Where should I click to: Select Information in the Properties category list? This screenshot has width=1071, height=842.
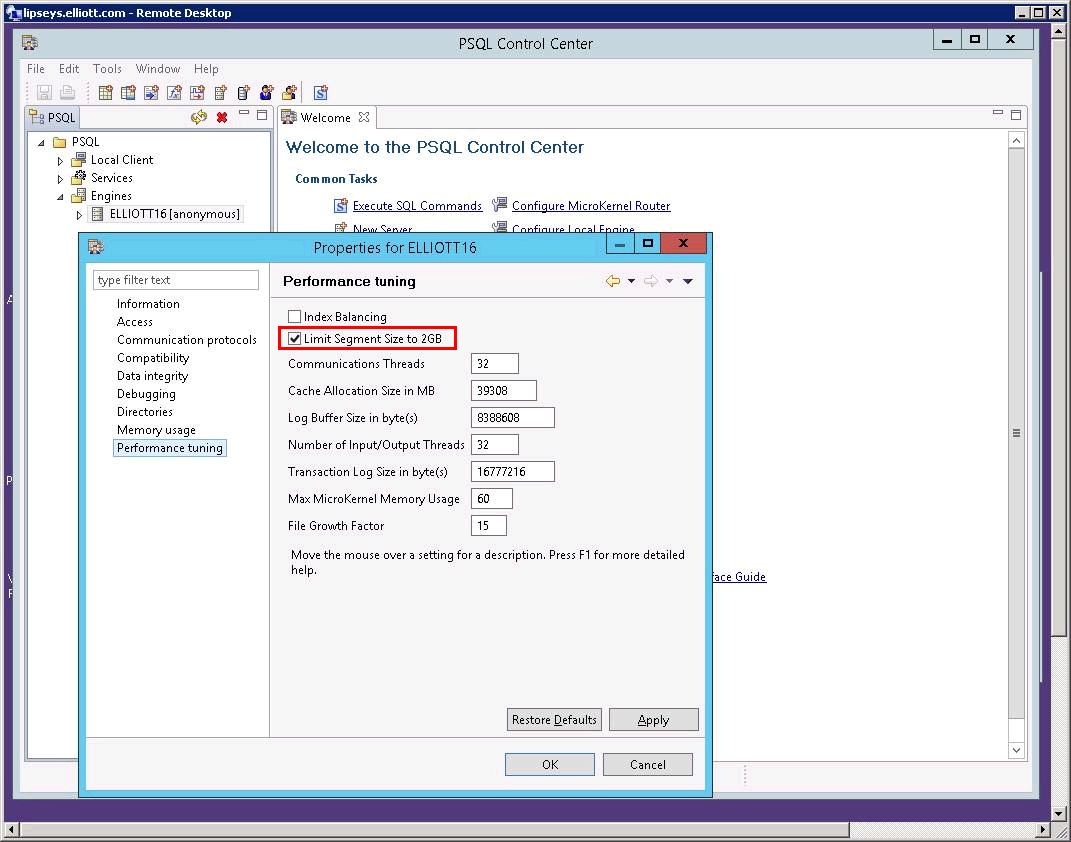148,304
